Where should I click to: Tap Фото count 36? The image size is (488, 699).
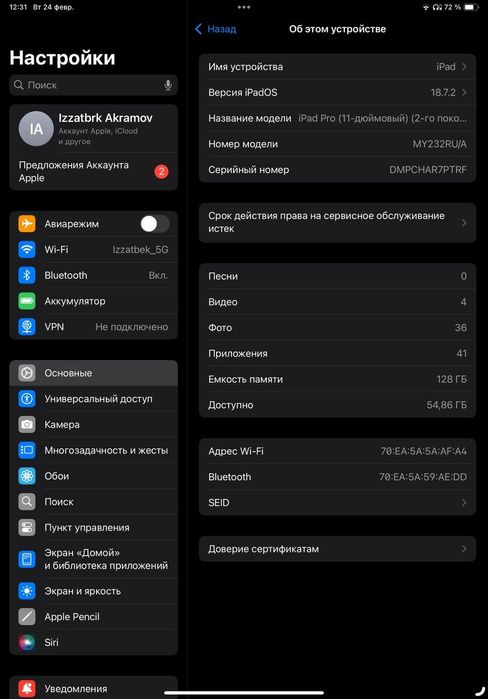point(461,328)
